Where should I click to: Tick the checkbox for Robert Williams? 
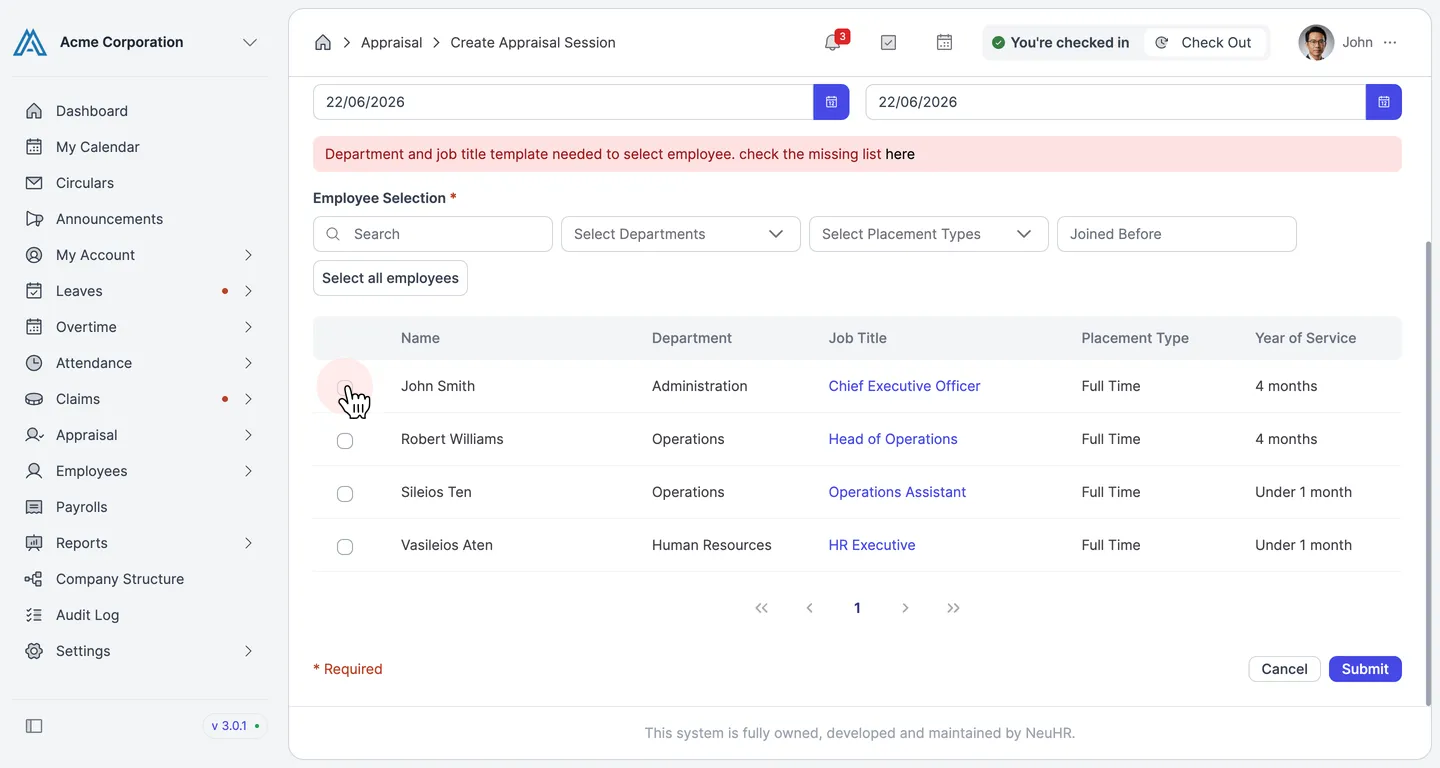pos(345,441)
